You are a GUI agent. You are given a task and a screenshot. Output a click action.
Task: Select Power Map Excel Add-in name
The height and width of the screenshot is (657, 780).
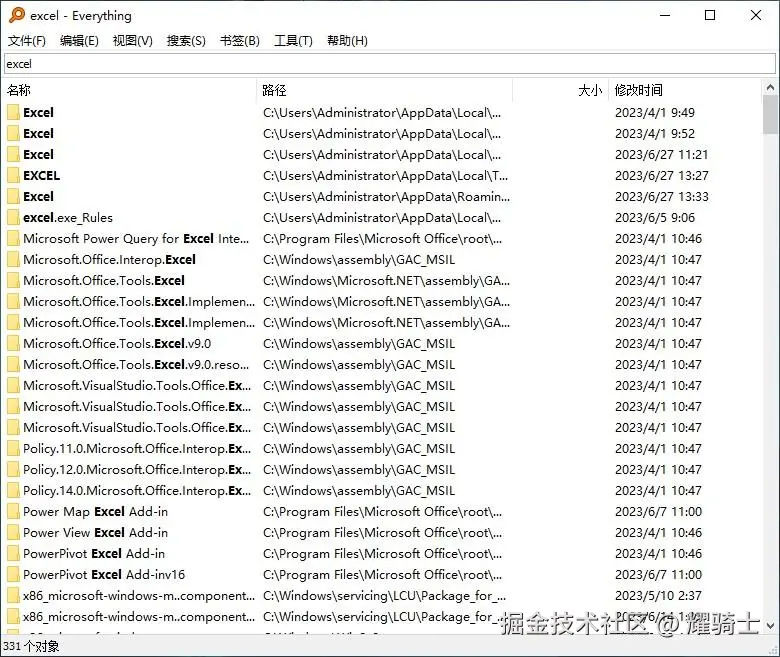tap(95, 511)
